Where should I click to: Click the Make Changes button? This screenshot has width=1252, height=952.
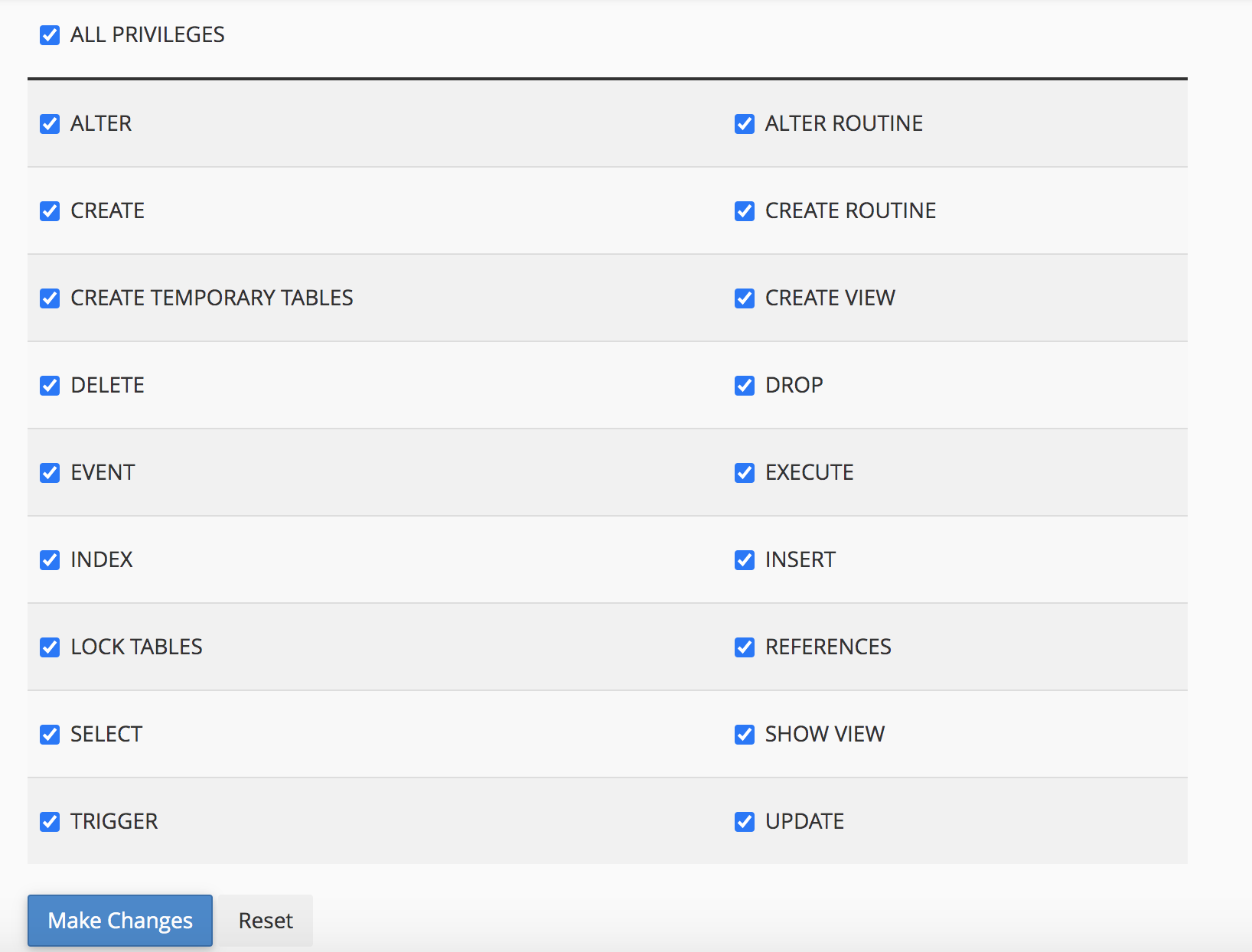pos(119,921)
